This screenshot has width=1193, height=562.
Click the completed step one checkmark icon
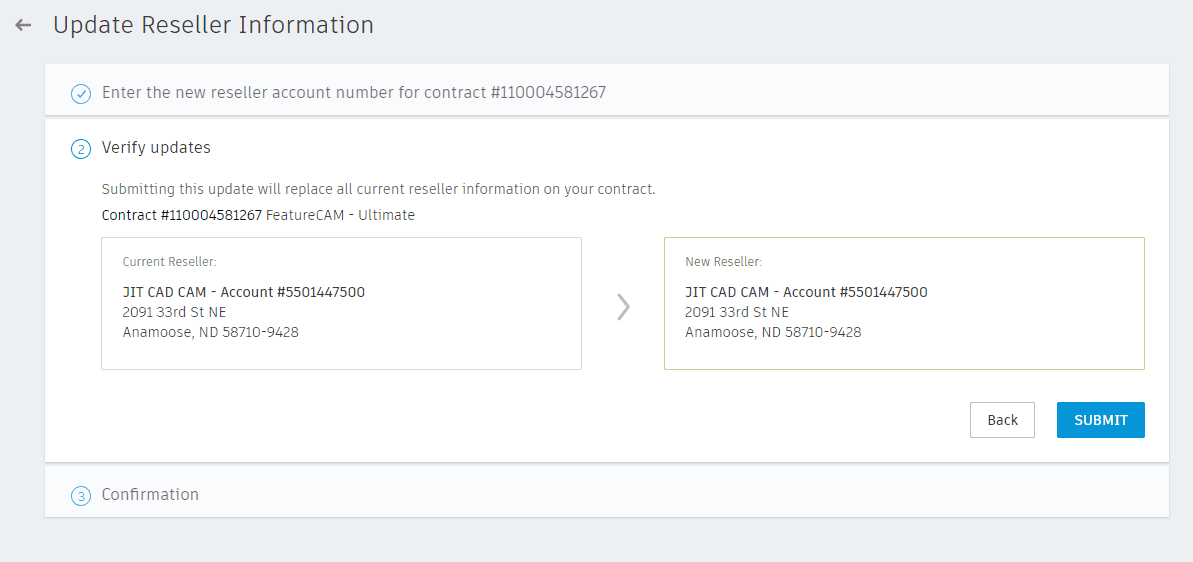pos(81,94)
